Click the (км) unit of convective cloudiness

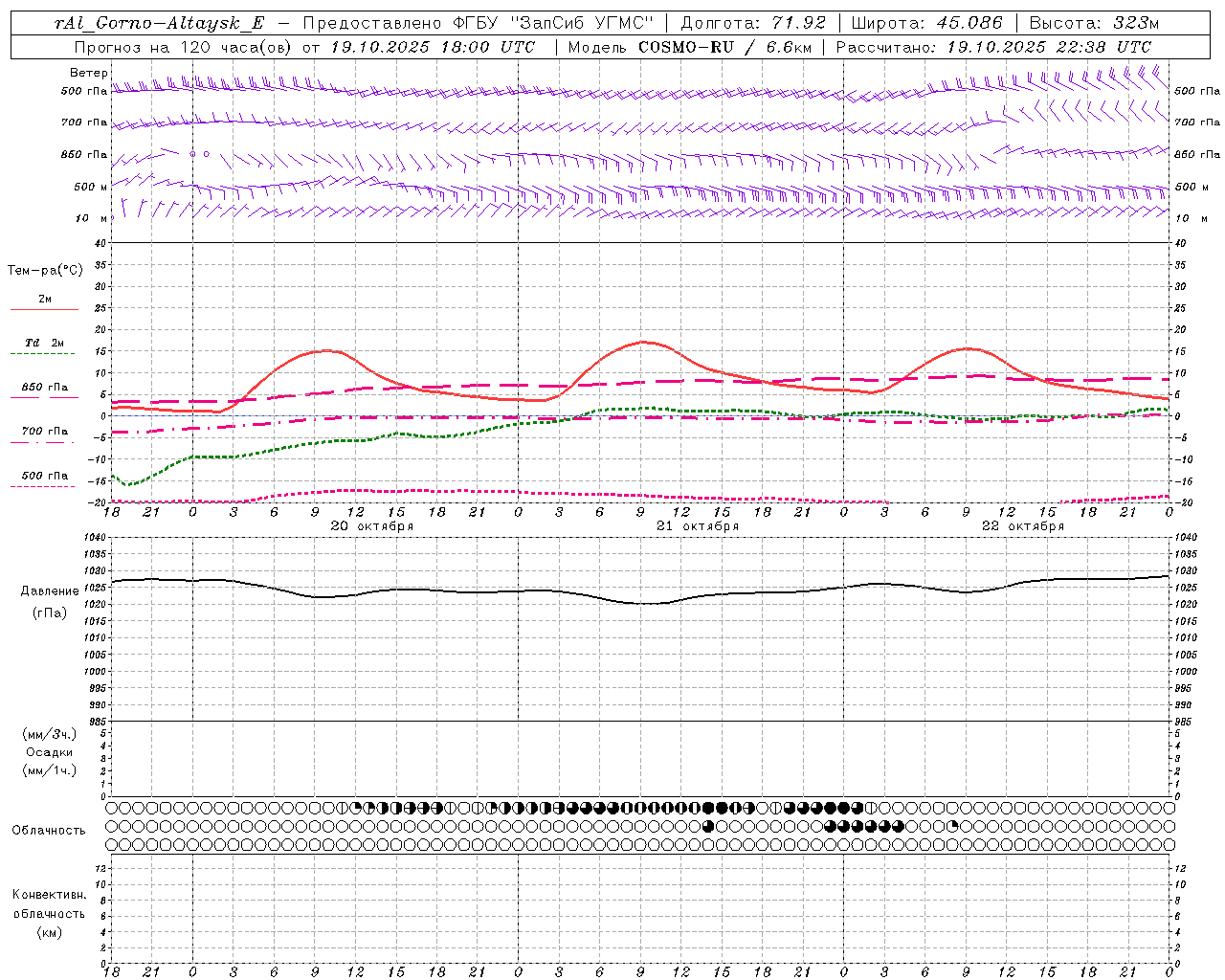click(x=49, y=932)
